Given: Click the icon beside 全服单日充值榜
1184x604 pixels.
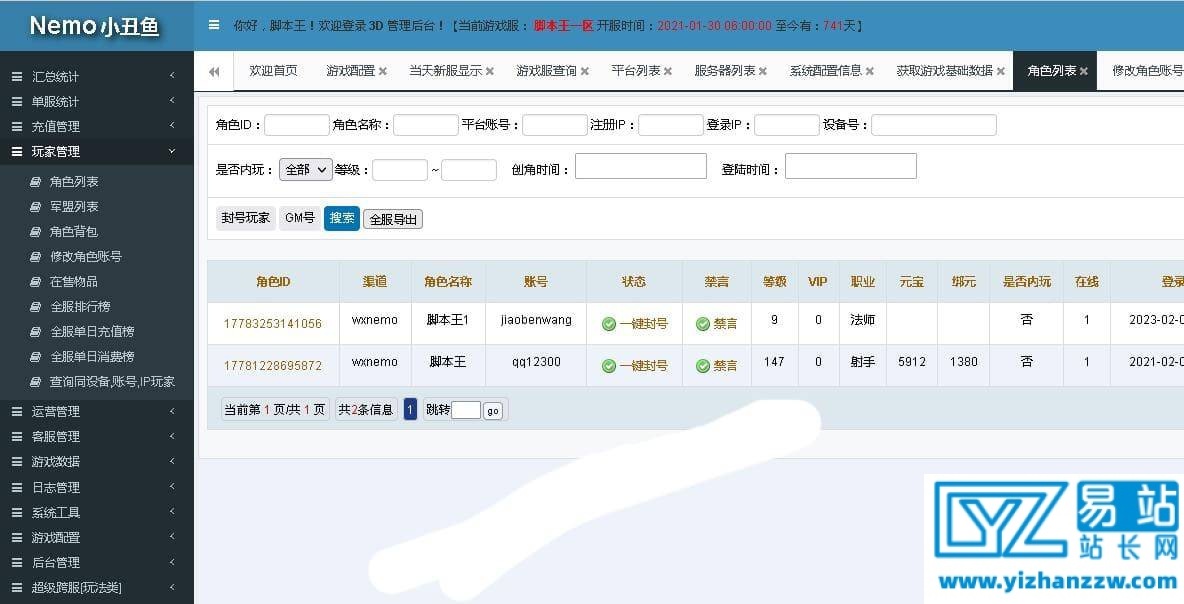Looking at the screenshot, I should [35, 331].
